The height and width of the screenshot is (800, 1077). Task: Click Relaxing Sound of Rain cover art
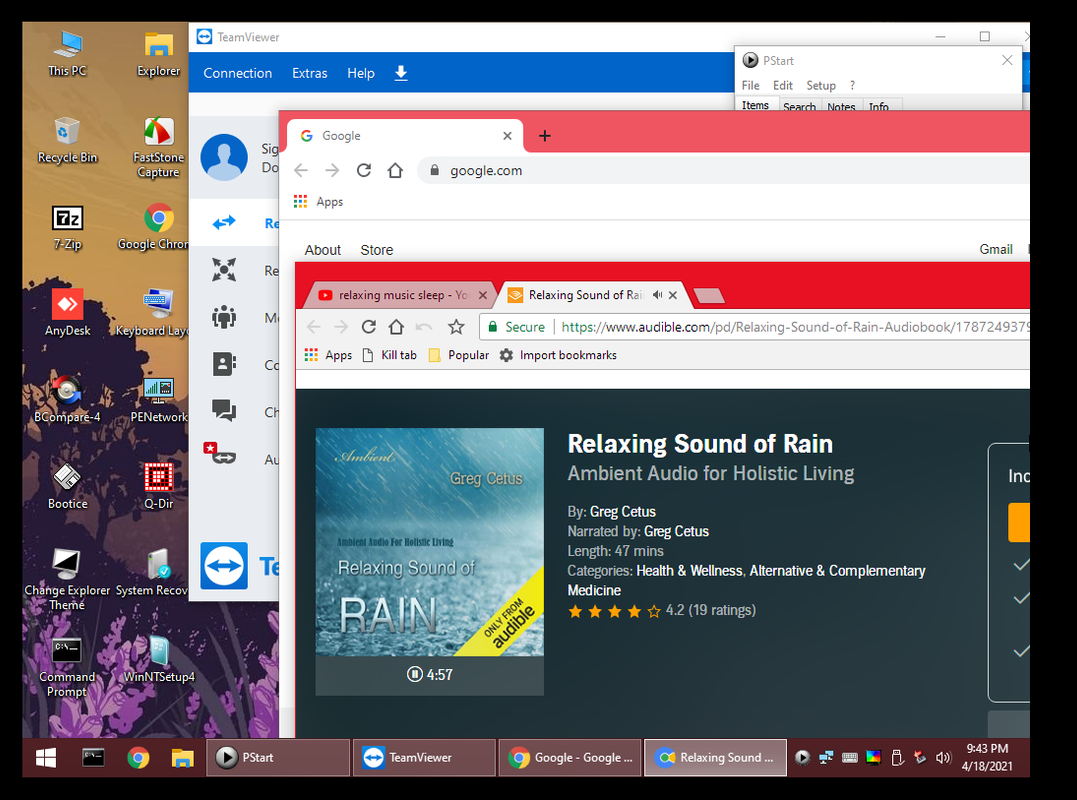tap(429, 542)
